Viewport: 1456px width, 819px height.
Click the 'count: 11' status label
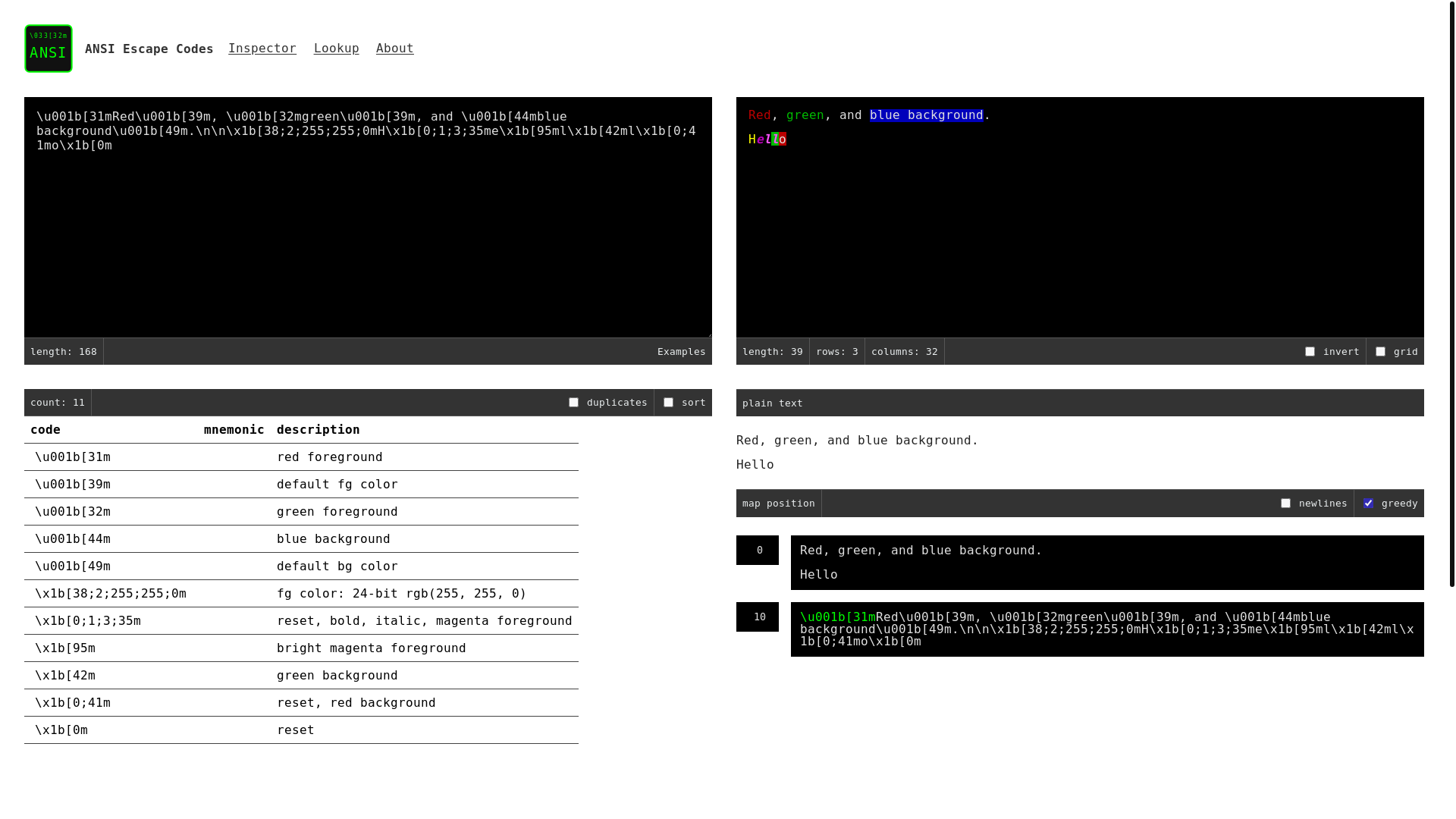[x=58, y=403]
